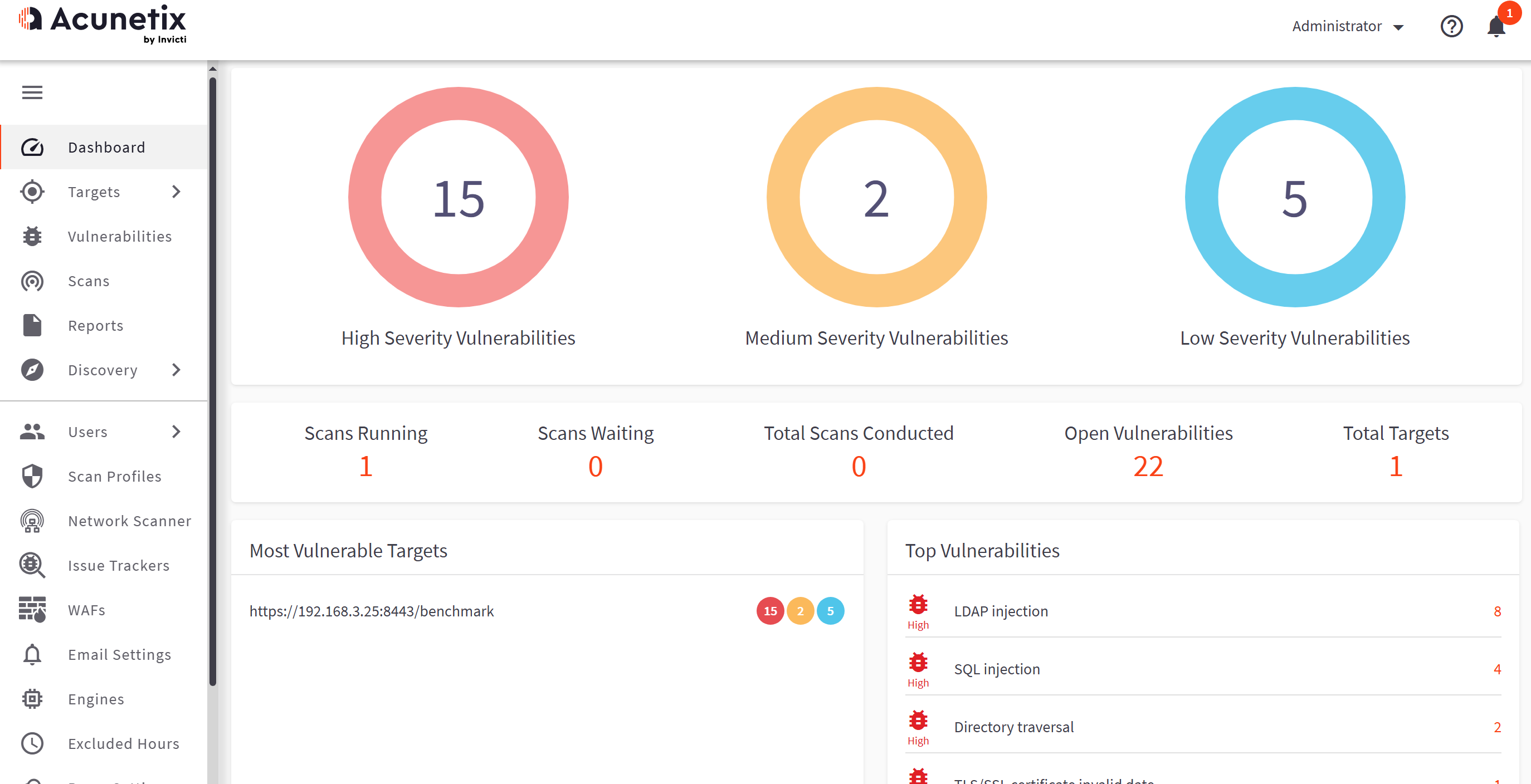Click the hamburger menu icon
The width and height of the screenshot is (1531, 784).
tap(32, 92)
